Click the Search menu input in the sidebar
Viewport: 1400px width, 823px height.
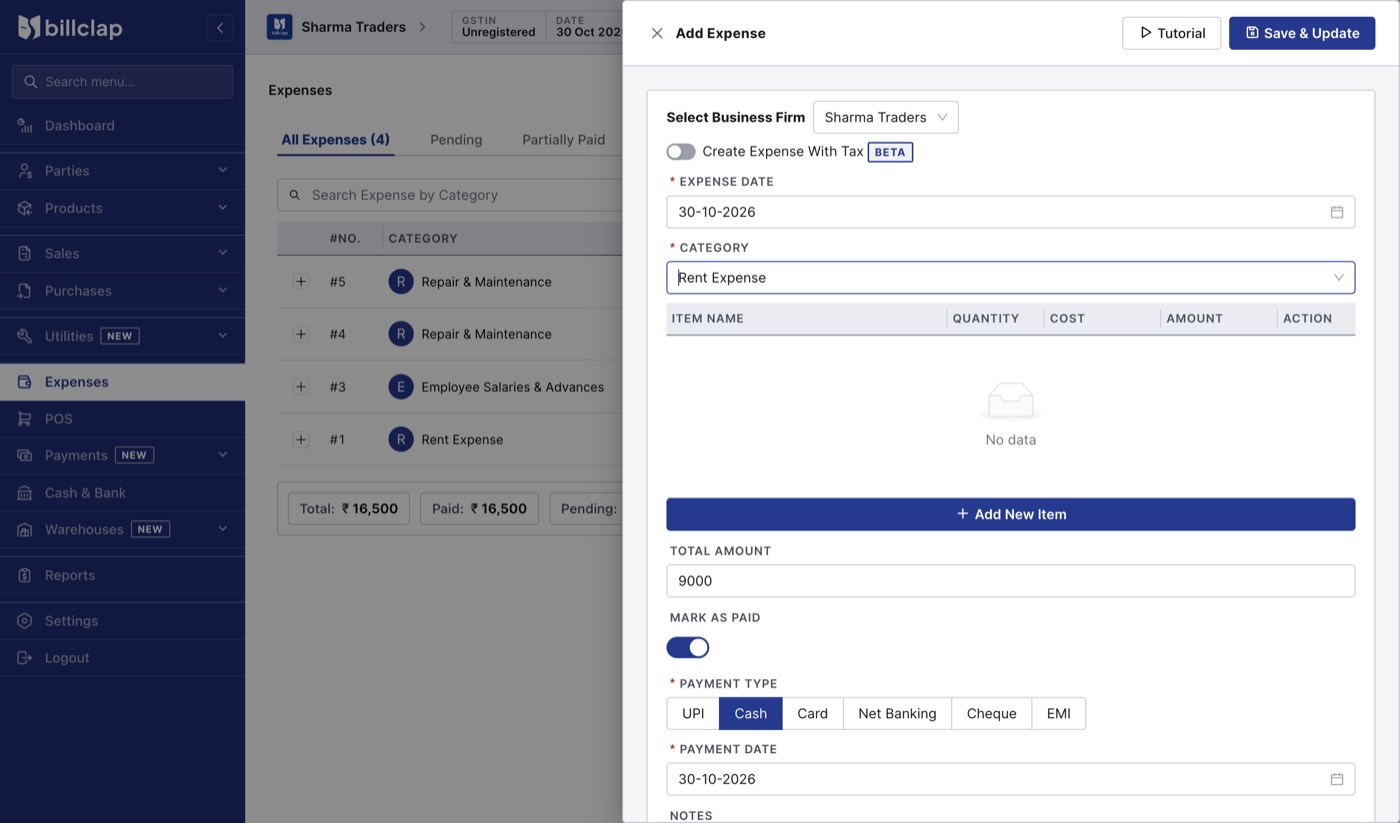[x=123, y=82]
